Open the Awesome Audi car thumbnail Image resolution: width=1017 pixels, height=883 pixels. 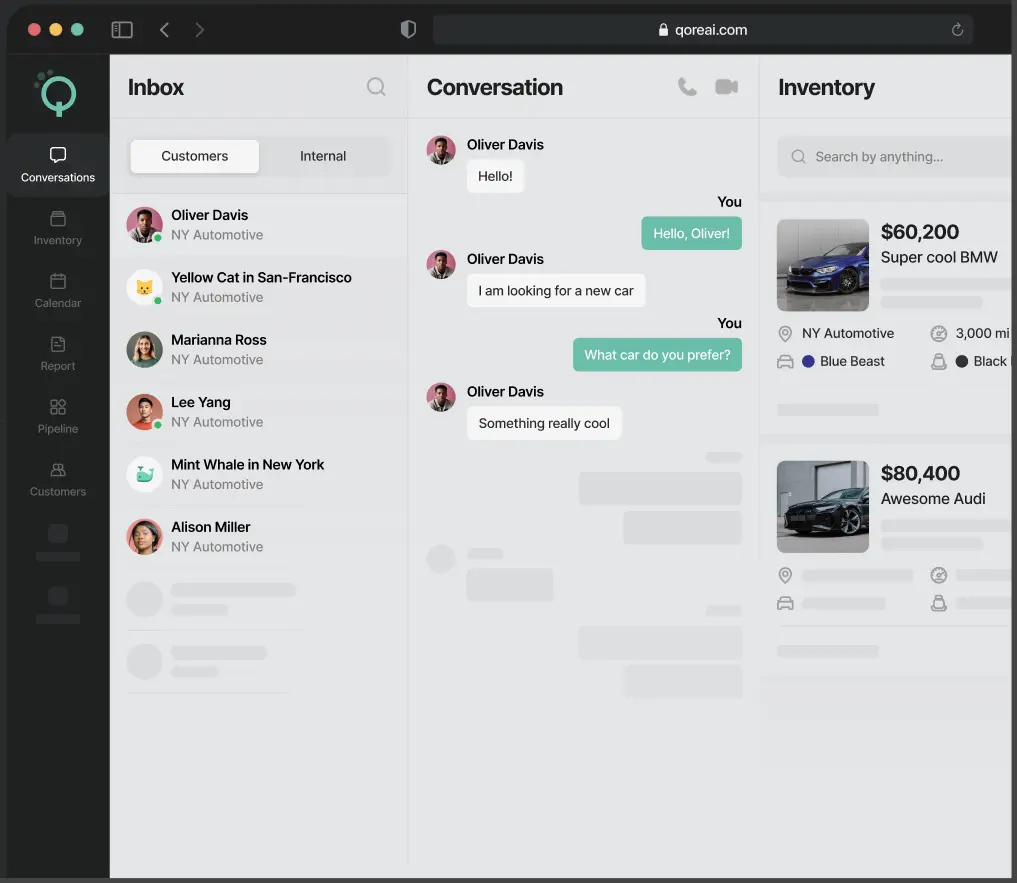point(823,506)
